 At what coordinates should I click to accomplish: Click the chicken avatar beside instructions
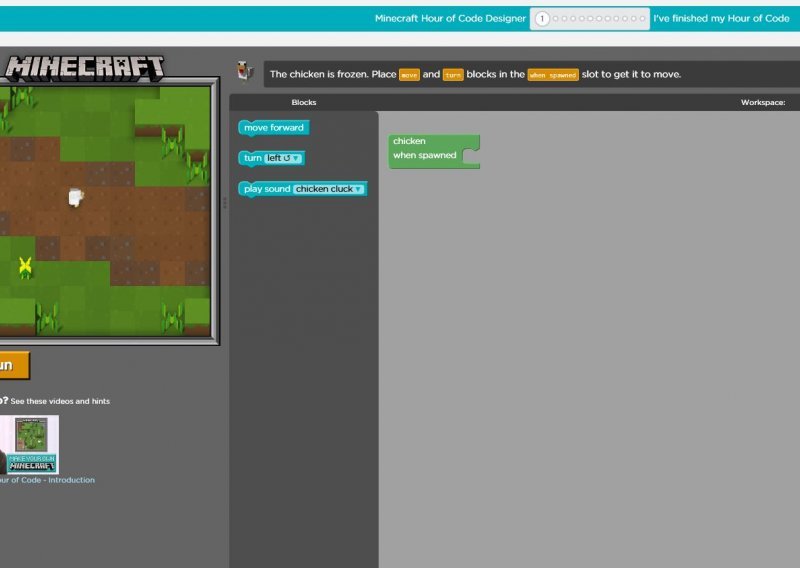(x=245, y=71)
